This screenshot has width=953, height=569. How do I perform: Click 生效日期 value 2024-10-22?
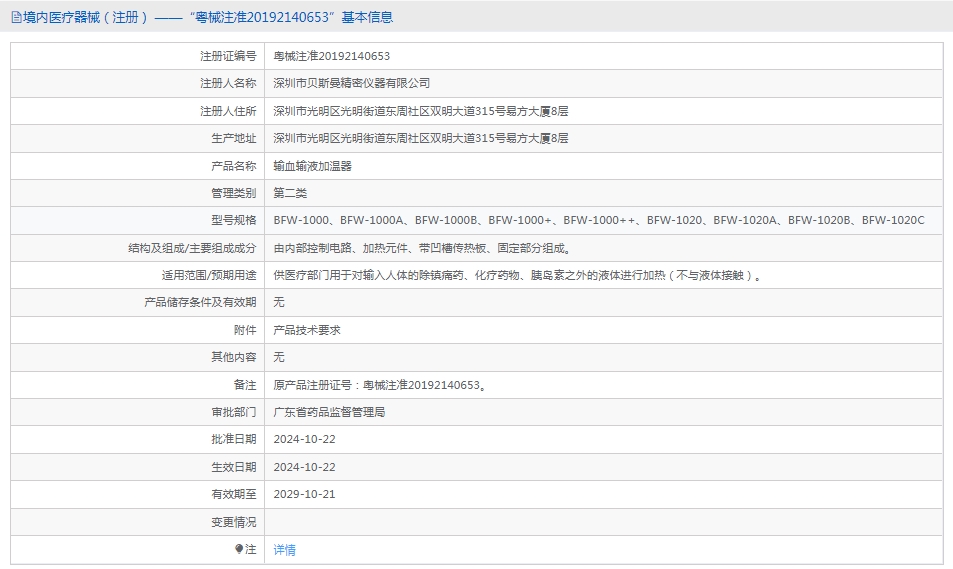[x=304, y=467]
